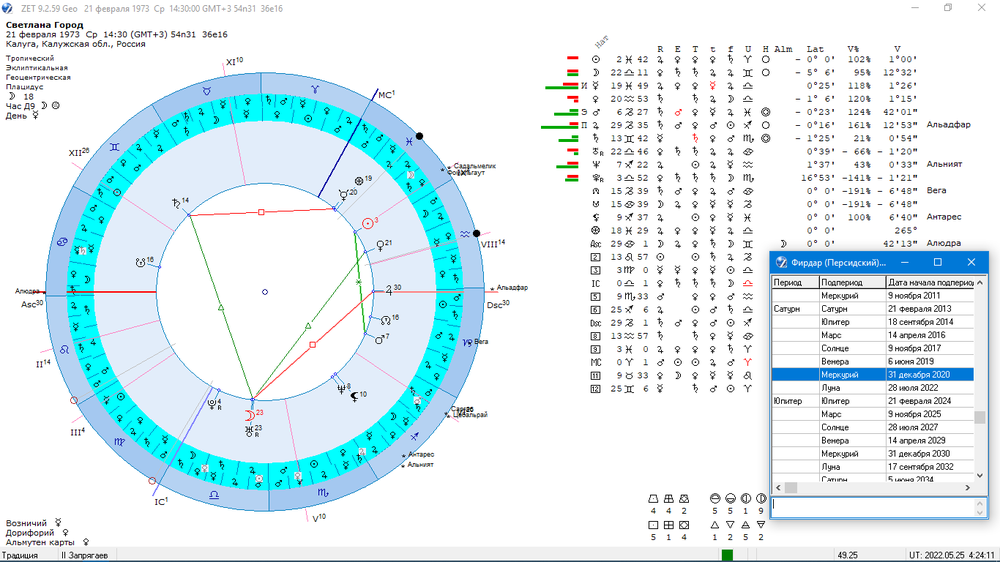The height and width of the screenshot is (562, 1000).
Task: Select the red Sun glyph in the chart
Action: [x=367, y=223]
